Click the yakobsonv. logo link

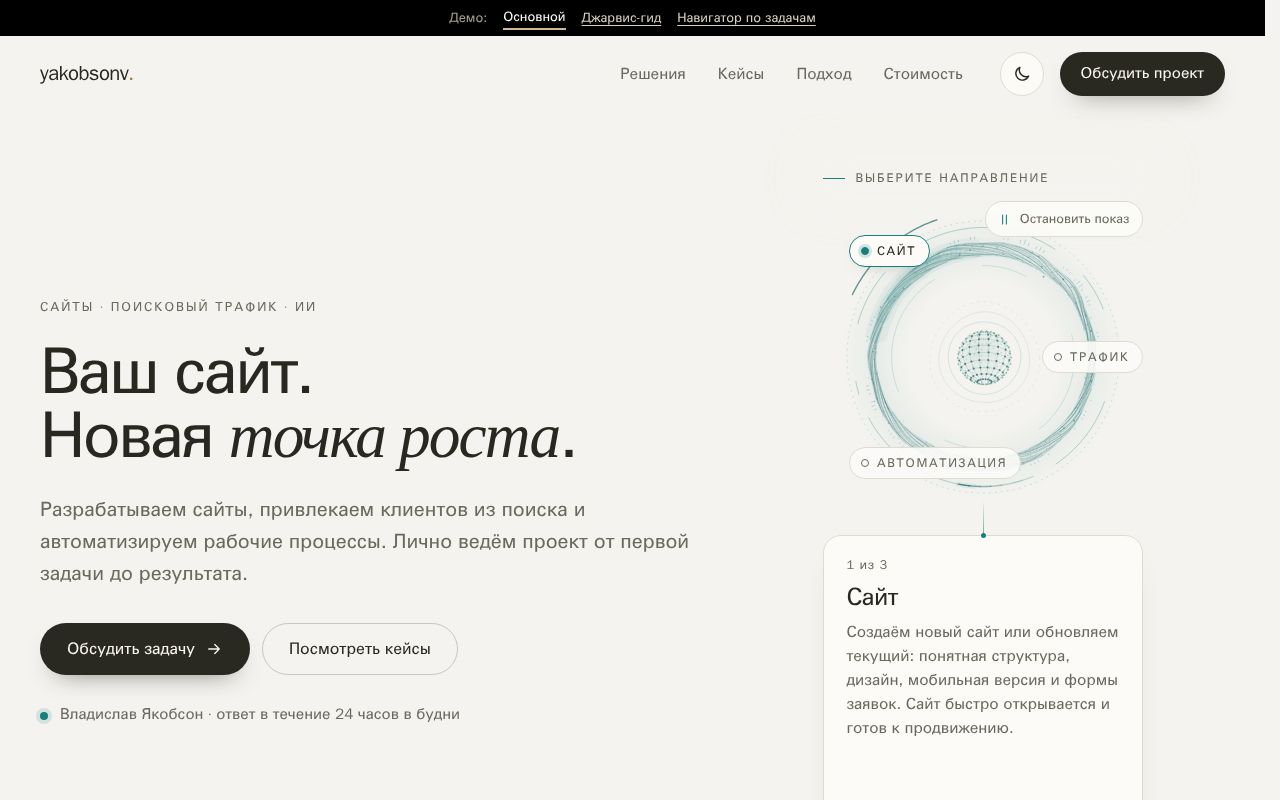coord(87,74)
